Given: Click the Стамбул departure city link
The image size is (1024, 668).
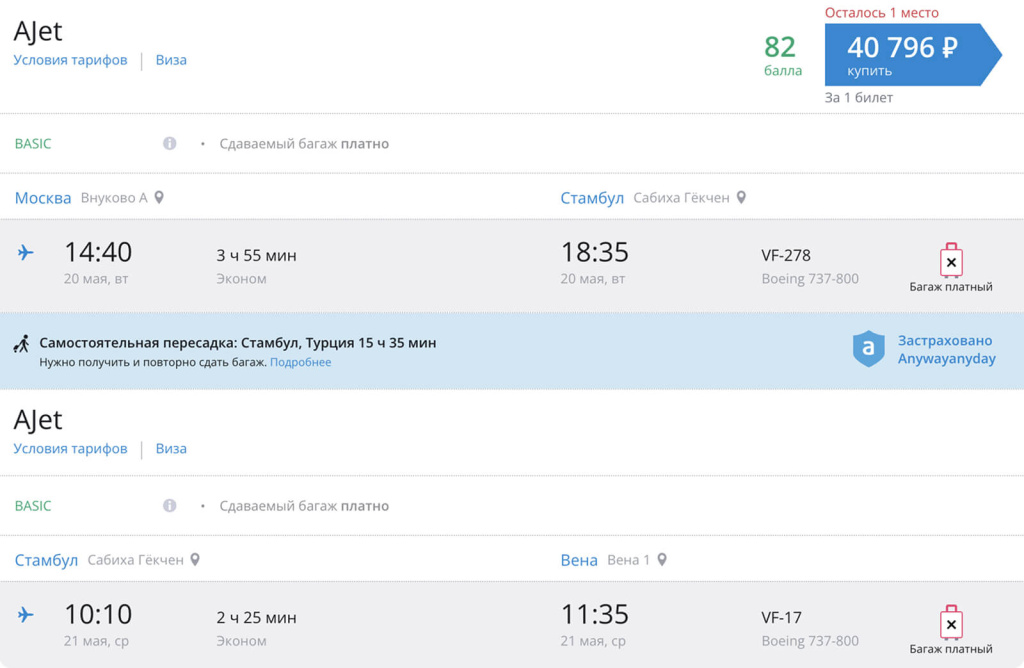Looking at the screenshot, I should pyautogui.click(x=46, y=560).
